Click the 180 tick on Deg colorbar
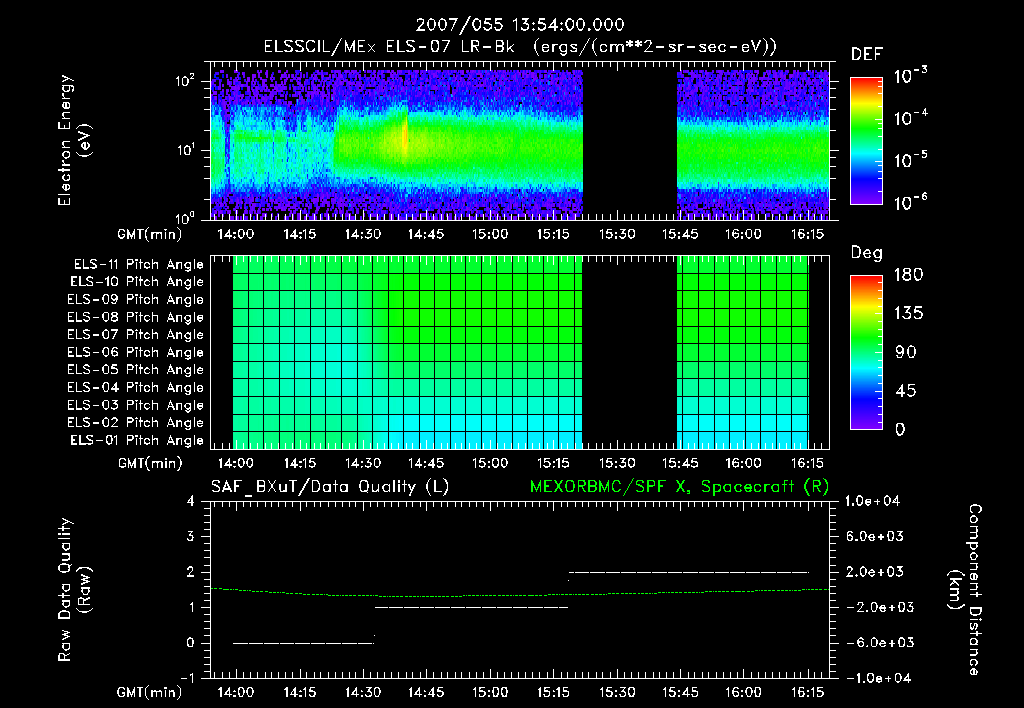Screen dimensions: 1024x708 (908, 275)
